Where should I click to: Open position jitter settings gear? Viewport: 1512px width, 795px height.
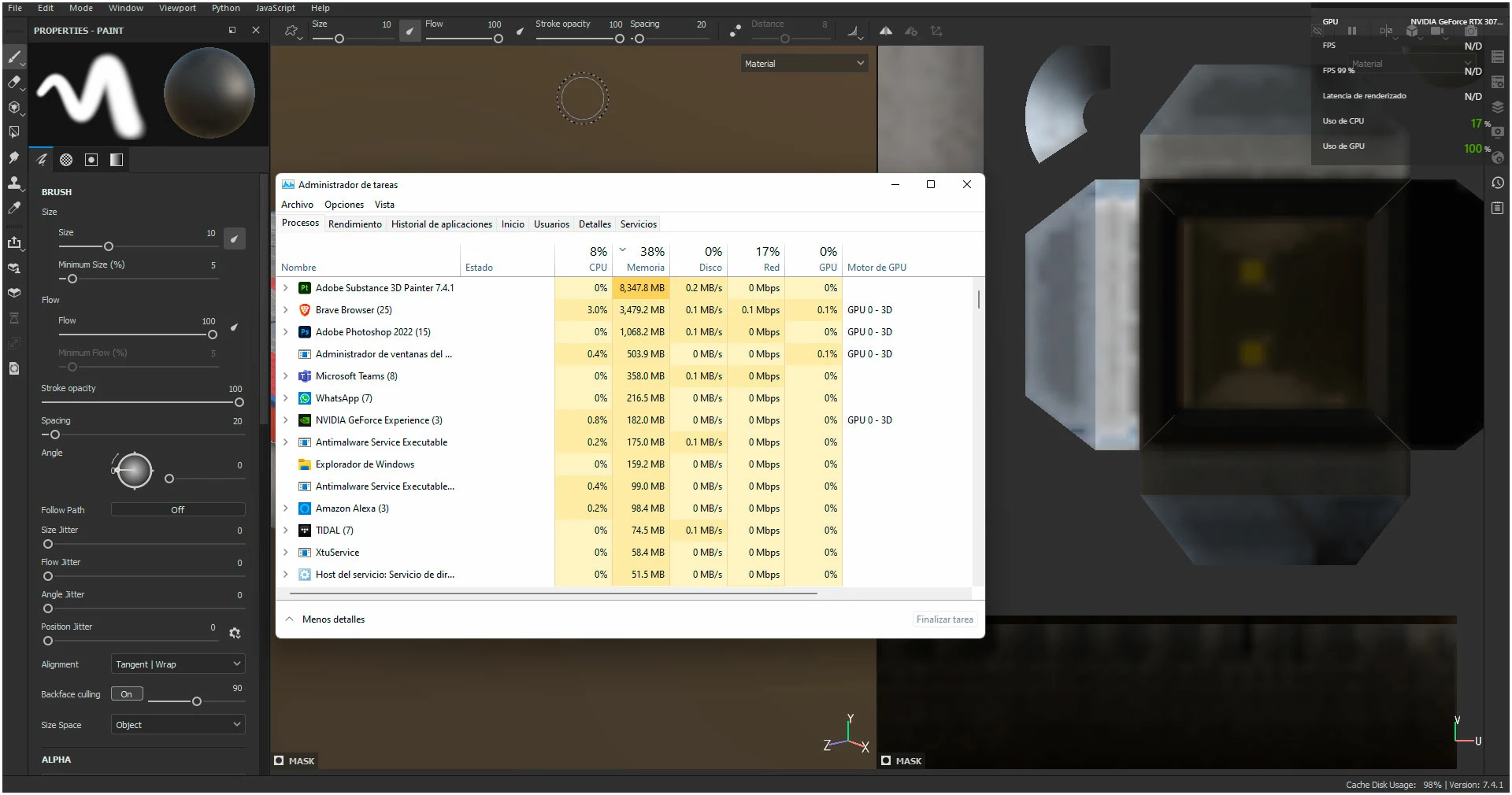(235, 633)
